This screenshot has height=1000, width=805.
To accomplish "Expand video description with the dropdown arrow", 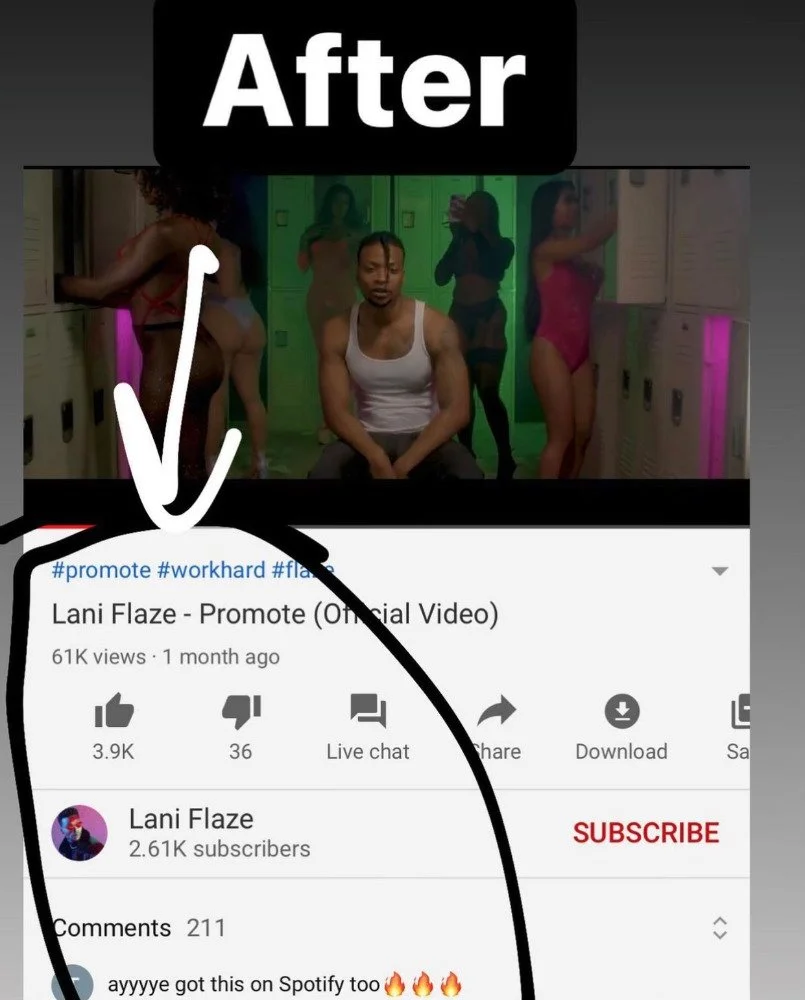I will click(720, 571).
